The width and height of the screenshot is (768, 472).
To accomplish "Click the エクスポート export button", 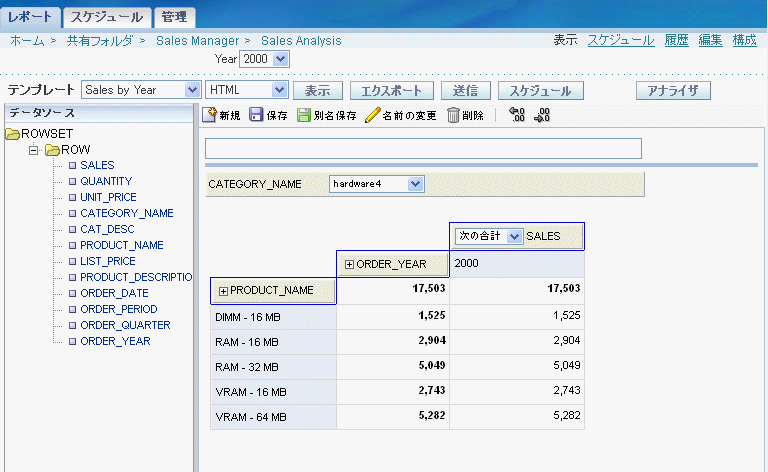I will click(391, 91).
